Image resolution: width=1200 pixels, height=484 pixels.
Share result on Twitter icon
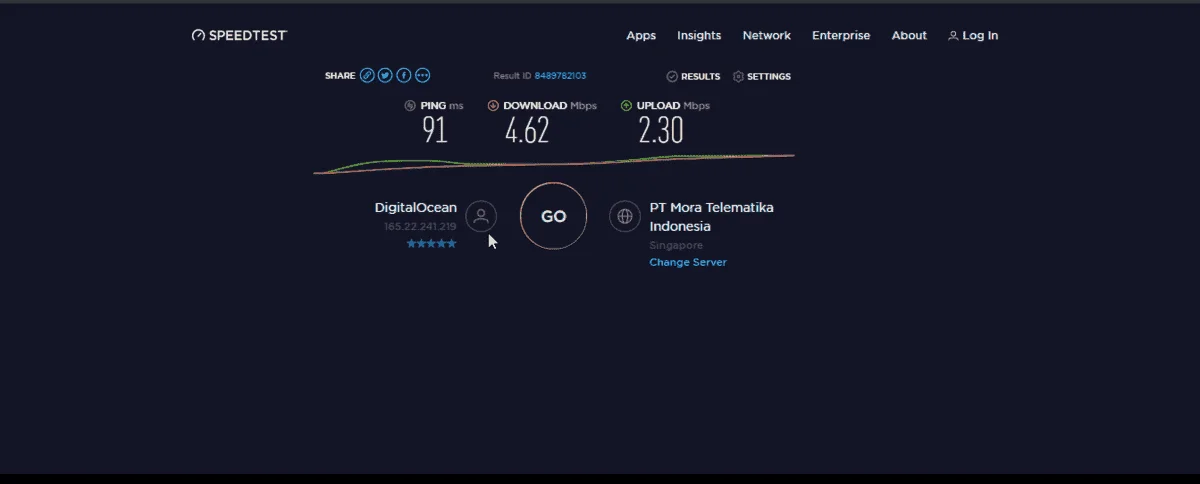tap(385, 76)
